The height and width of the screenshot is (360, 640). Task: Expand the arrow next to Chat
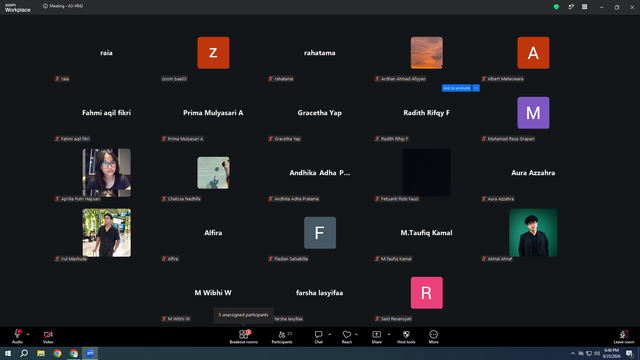[x=329, y=334]
